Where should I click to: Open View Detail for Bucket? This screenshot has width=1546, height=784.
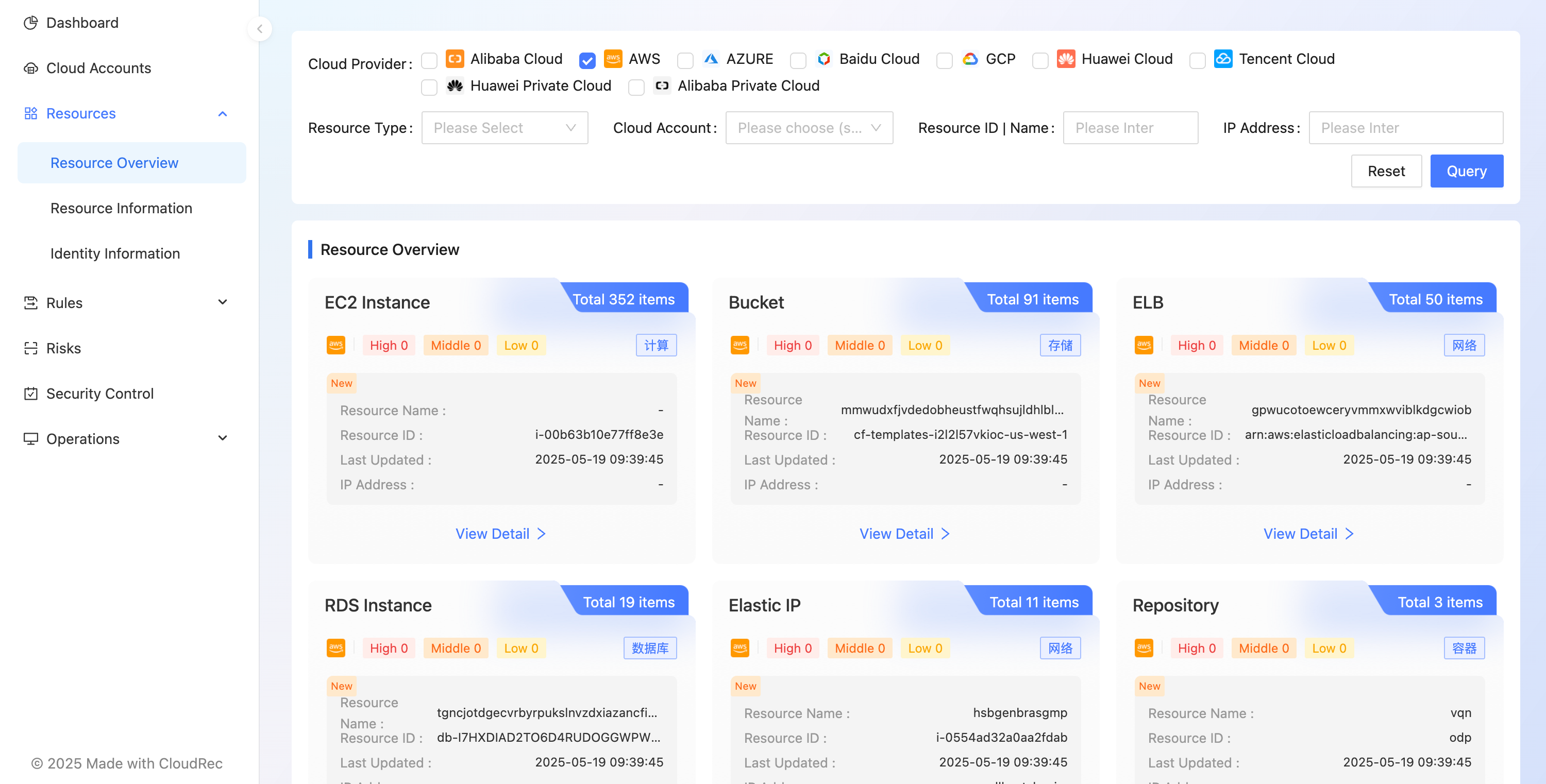pos(904,534)
